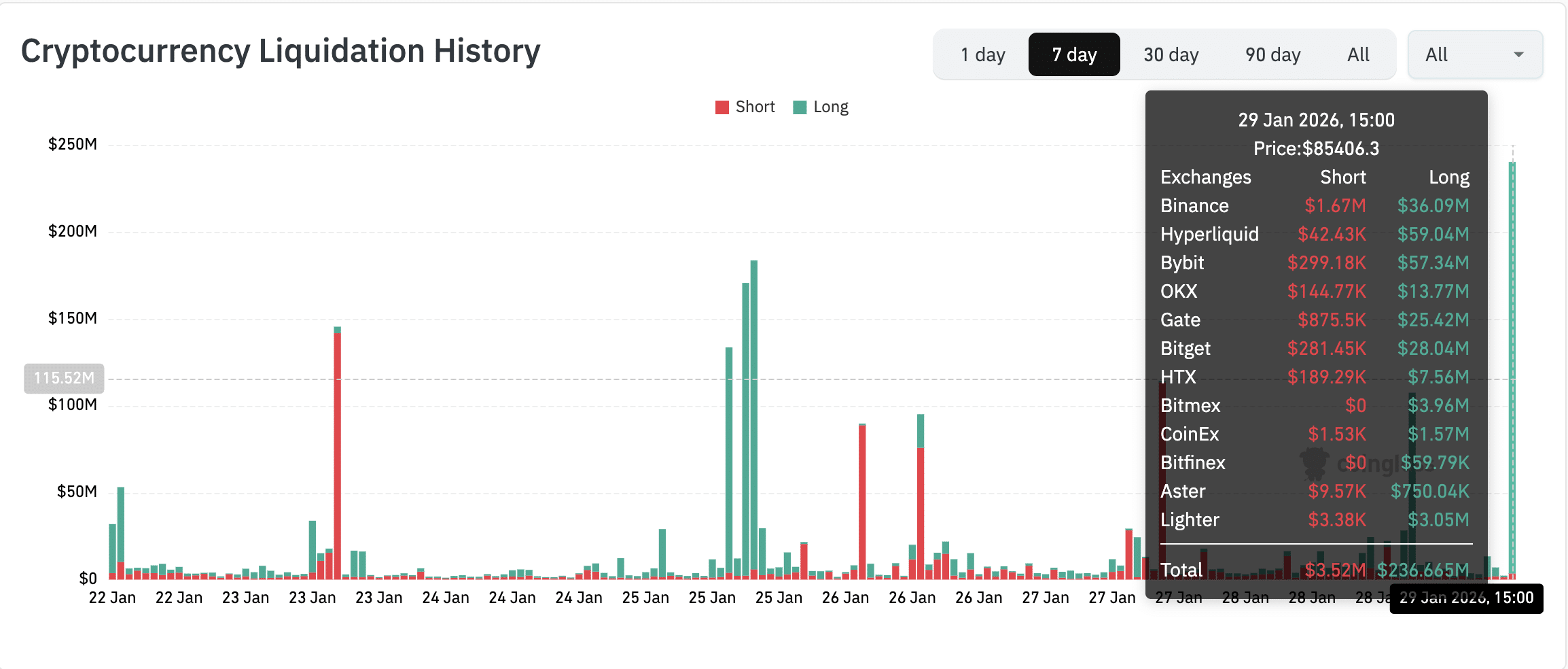This screenshot has width=1568, height=669.
Task: Toggle the Short series via its legend label
Action: click(755, 107)
